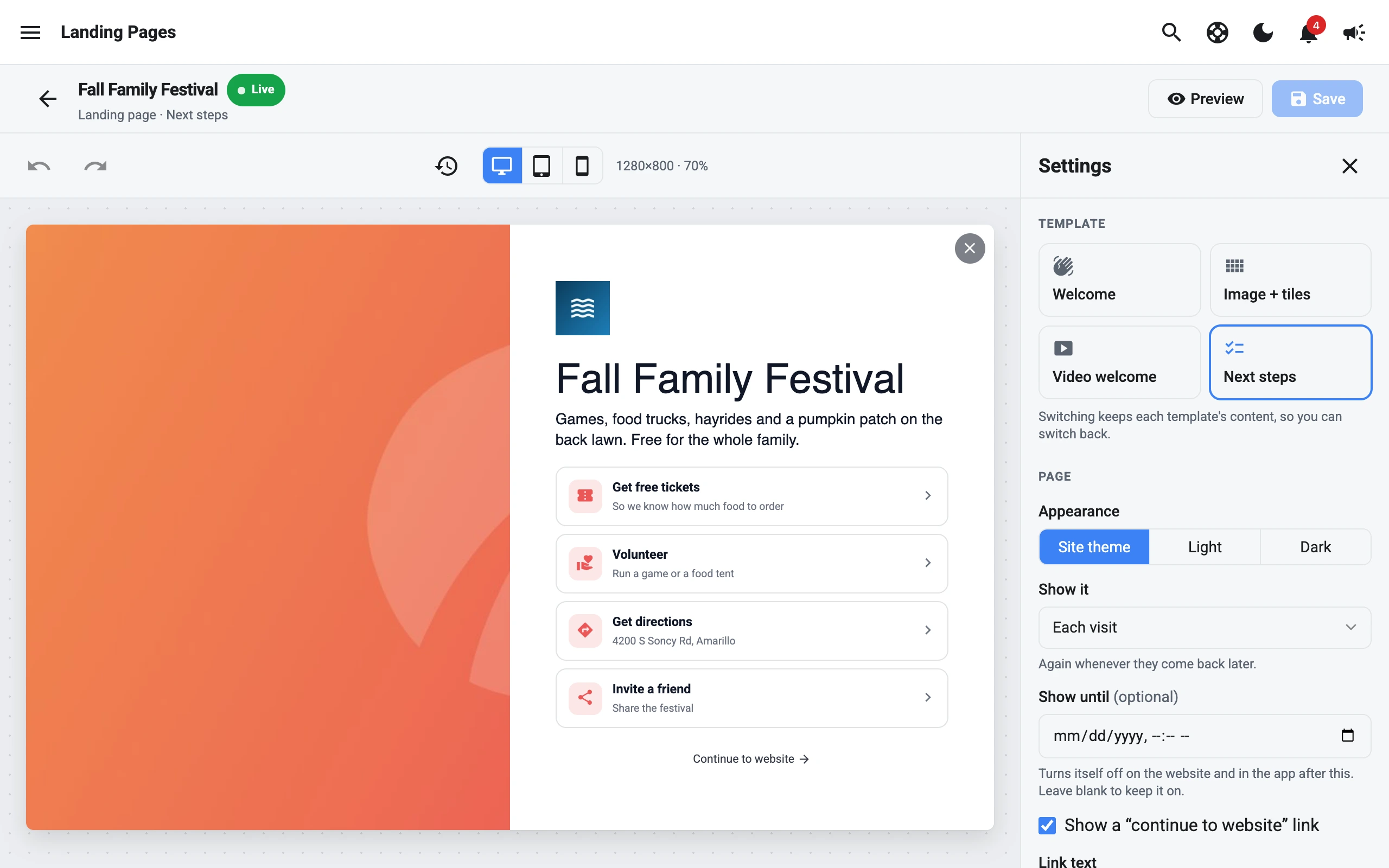1389x868 pixels.
Task: Click the 1280×800 · 70% size label
Action: point(661,166)
